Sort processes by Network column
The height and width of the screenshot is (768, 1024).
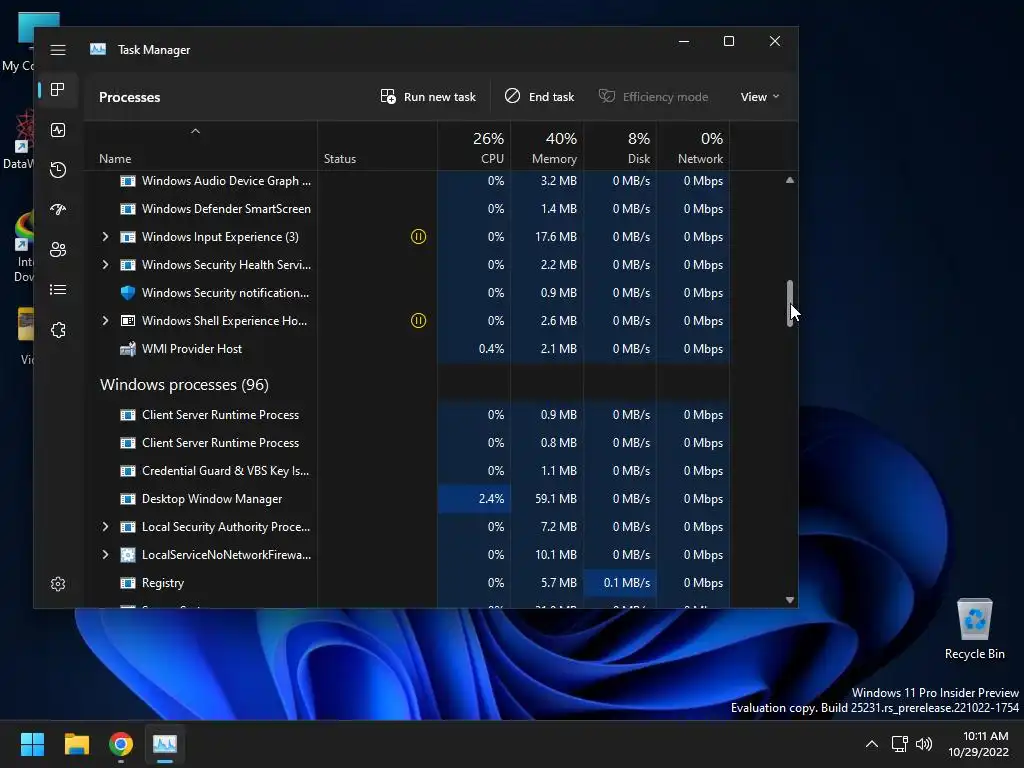(694, 147)
